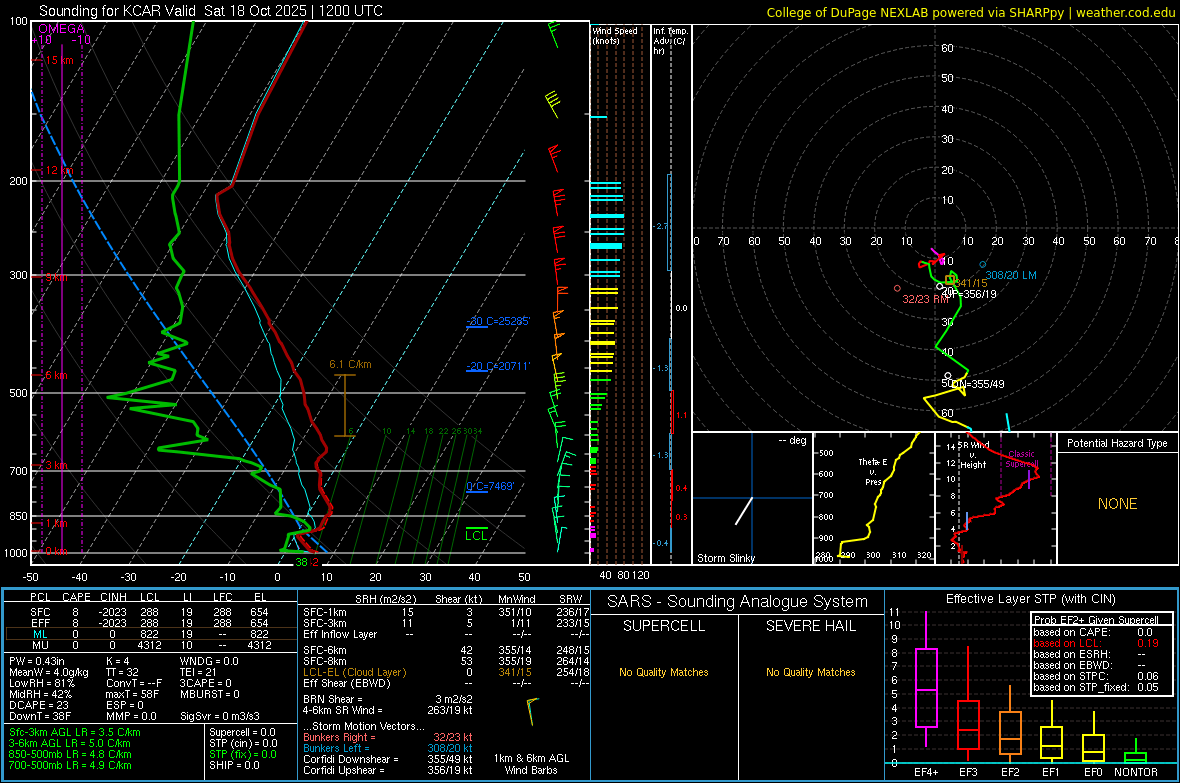
Task: Click the green LCL marker label
Action: [x=476, y=535]
